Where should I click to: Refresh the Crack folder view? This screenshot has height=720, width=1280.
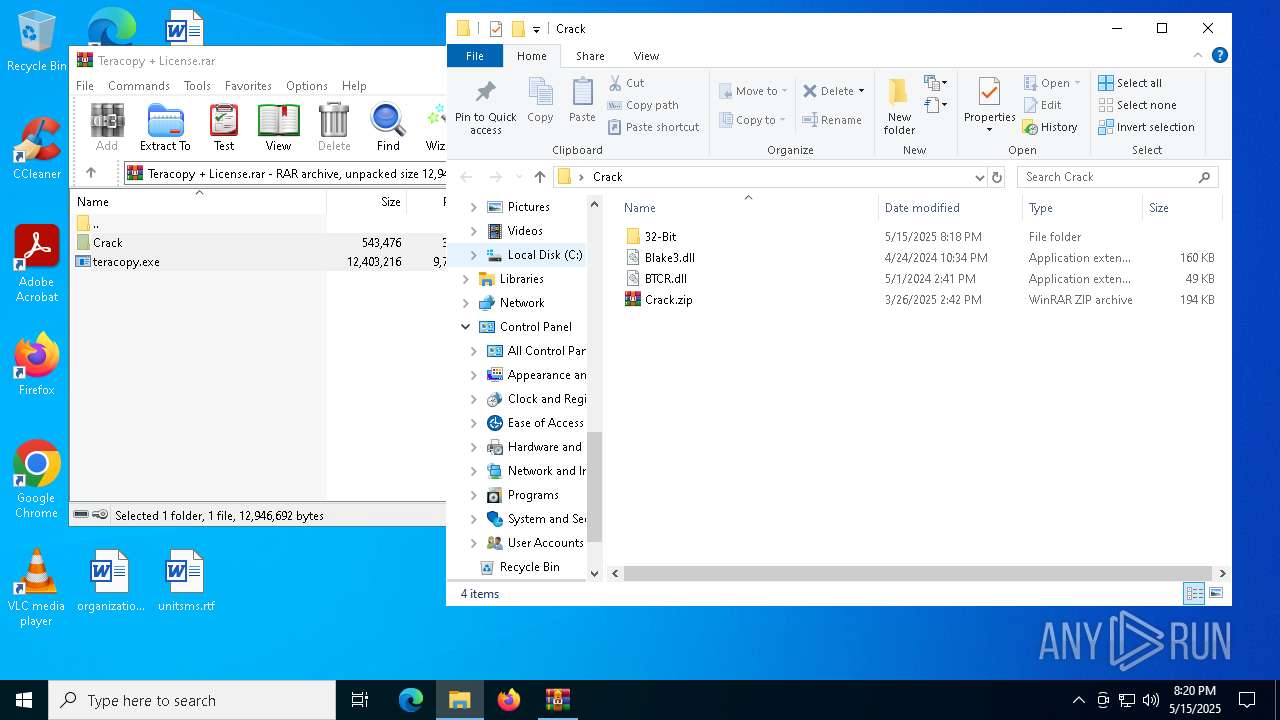coord(996,177)
